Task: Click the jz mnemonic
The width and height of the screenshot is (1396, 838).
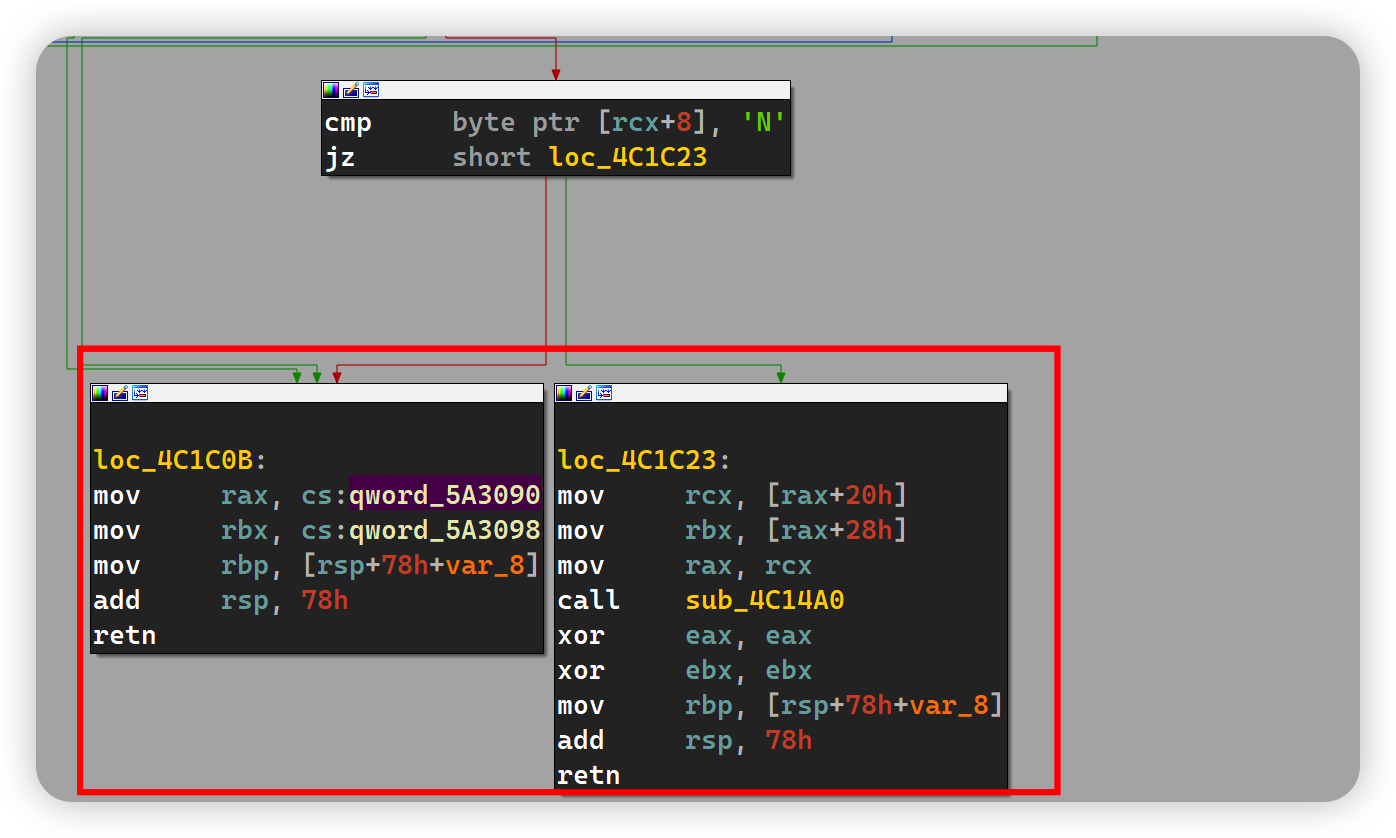Action: 340,158
